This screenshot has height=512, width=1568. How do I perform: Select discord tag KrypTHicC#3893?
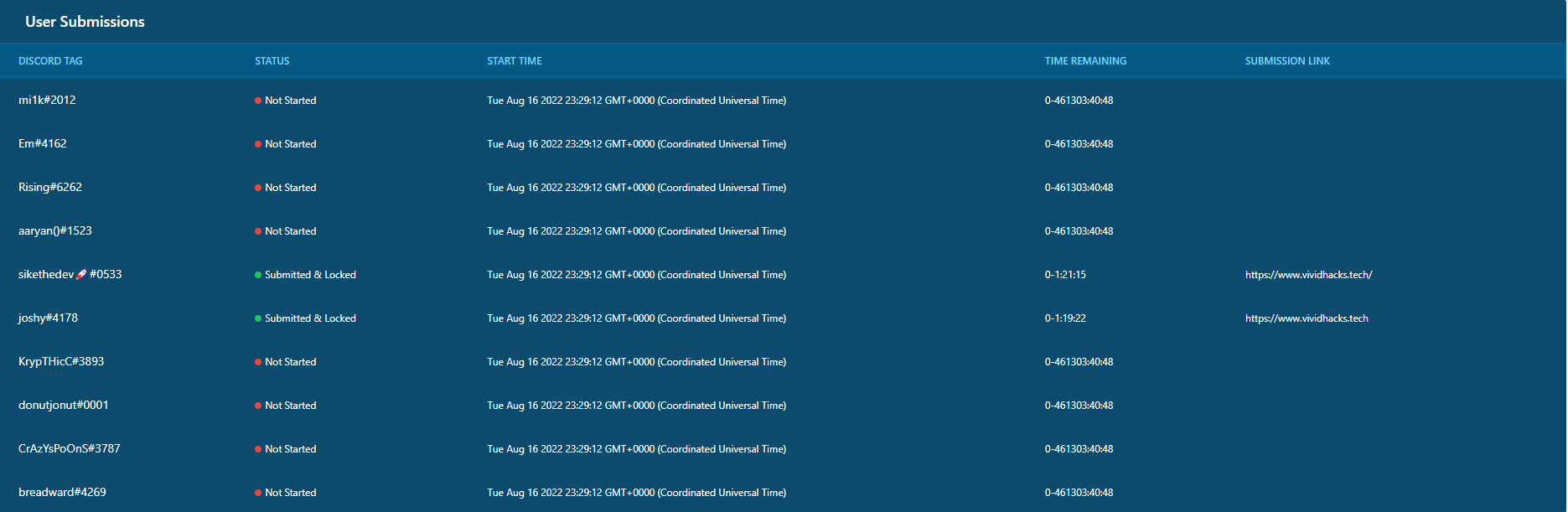click(x=61, y=361)
